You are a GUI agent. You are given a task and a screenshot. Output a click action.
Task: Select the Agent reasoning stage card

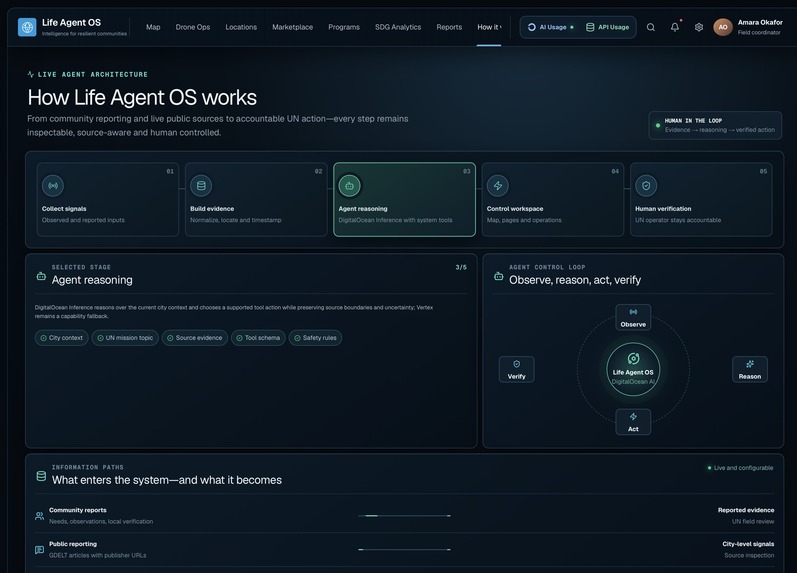(x=404, y=199)
